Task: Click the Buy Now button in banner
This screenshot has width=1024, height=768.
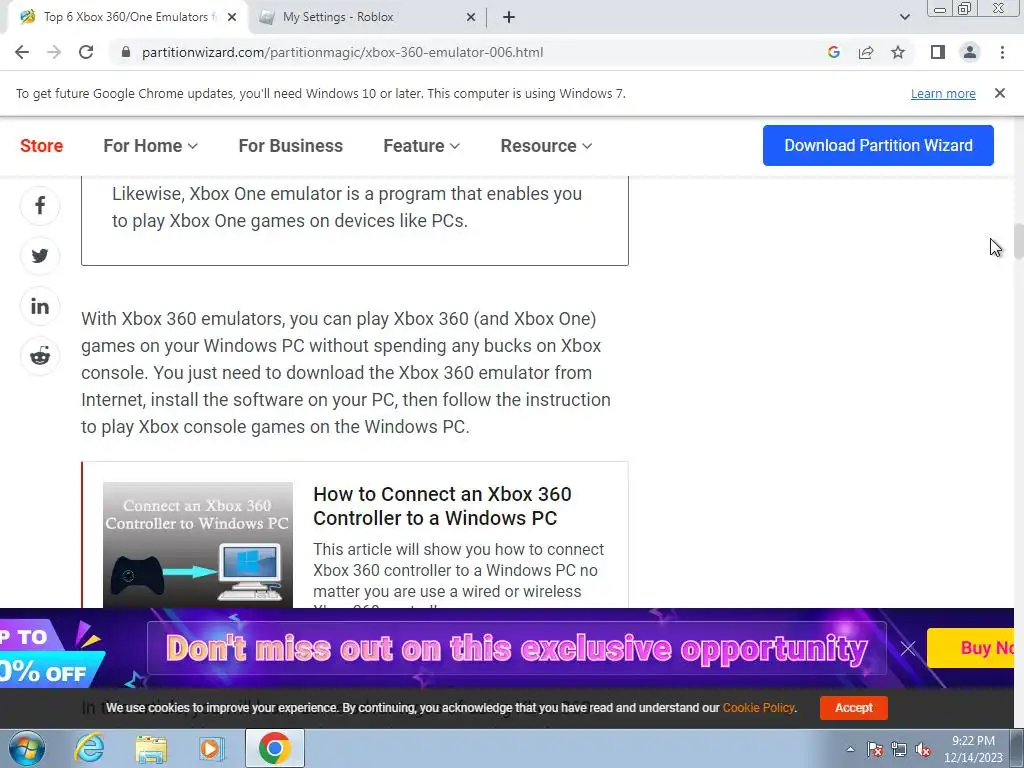Action: (970, 648)
